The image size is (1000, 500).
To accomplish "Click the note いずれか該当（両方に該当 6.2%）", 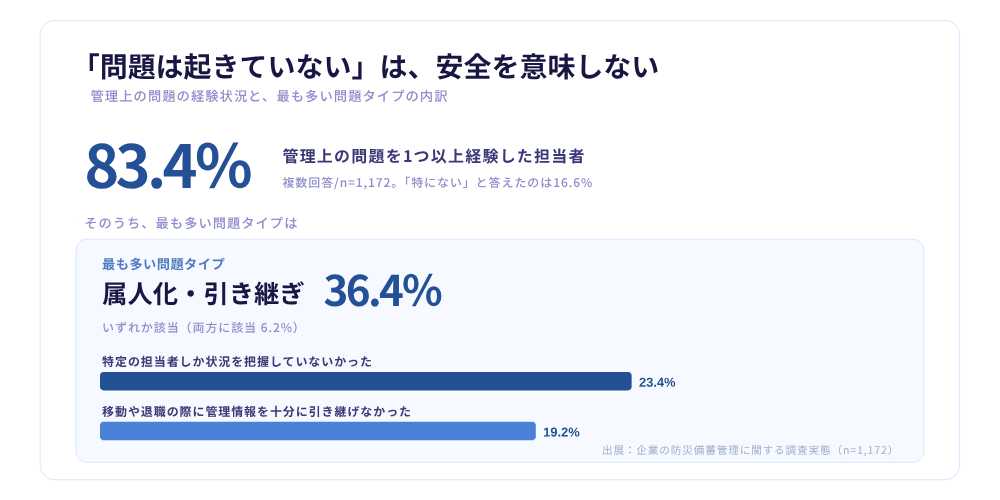I will click(200, 328).
